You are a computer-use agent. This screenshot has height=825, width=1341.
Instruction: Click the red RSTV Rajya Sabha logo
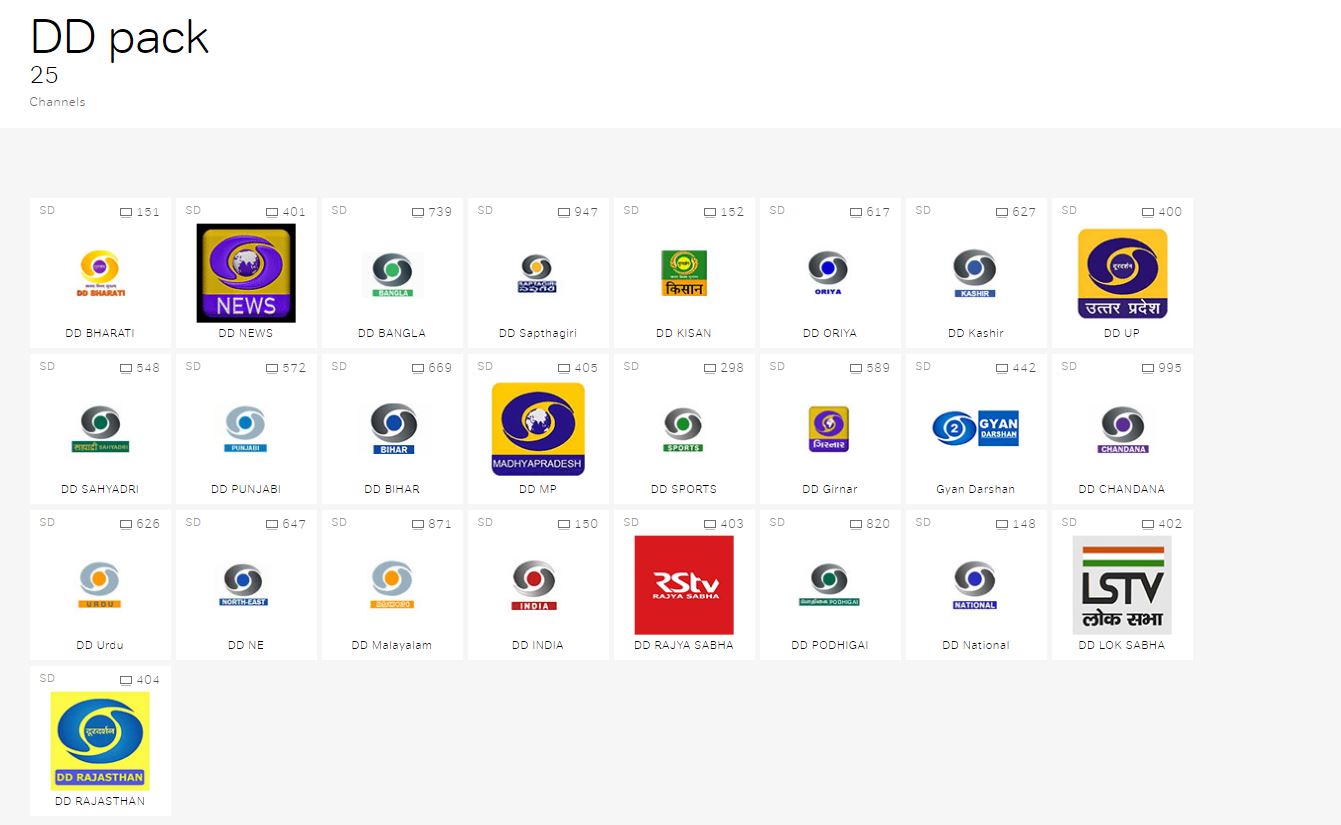[x=684, y=585]
